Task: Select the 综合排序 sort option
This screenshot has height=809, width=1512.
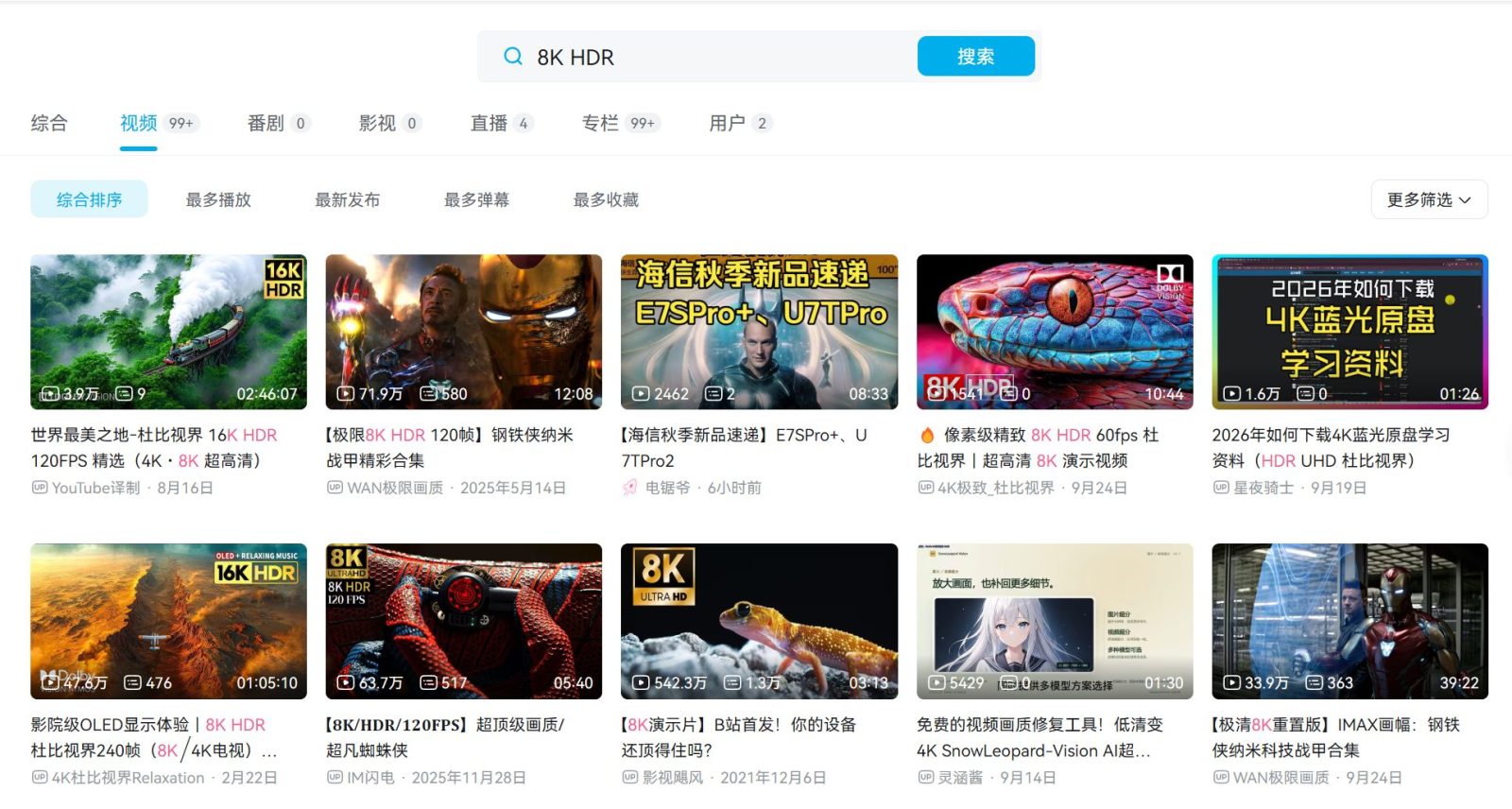Action: [89, 199]
